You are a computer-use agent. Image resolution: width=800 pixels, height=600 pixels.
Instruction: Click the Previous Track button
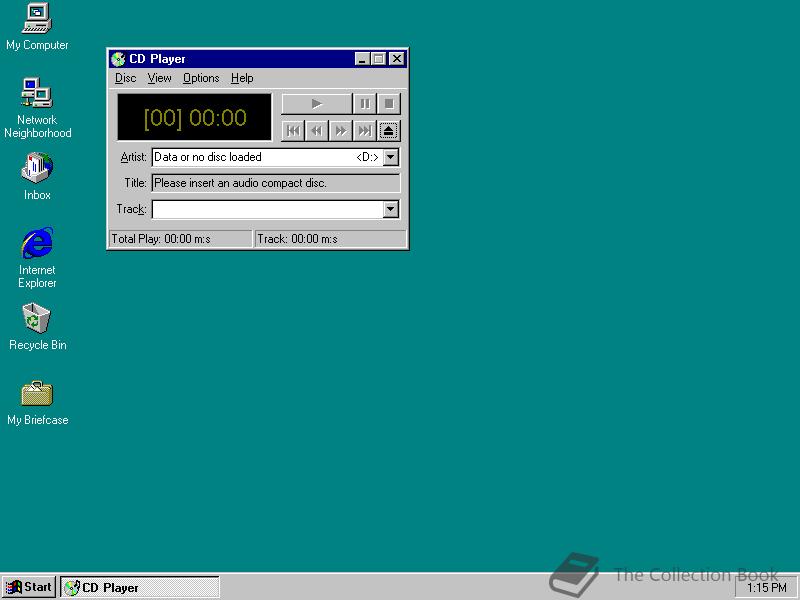coord(293,131)
